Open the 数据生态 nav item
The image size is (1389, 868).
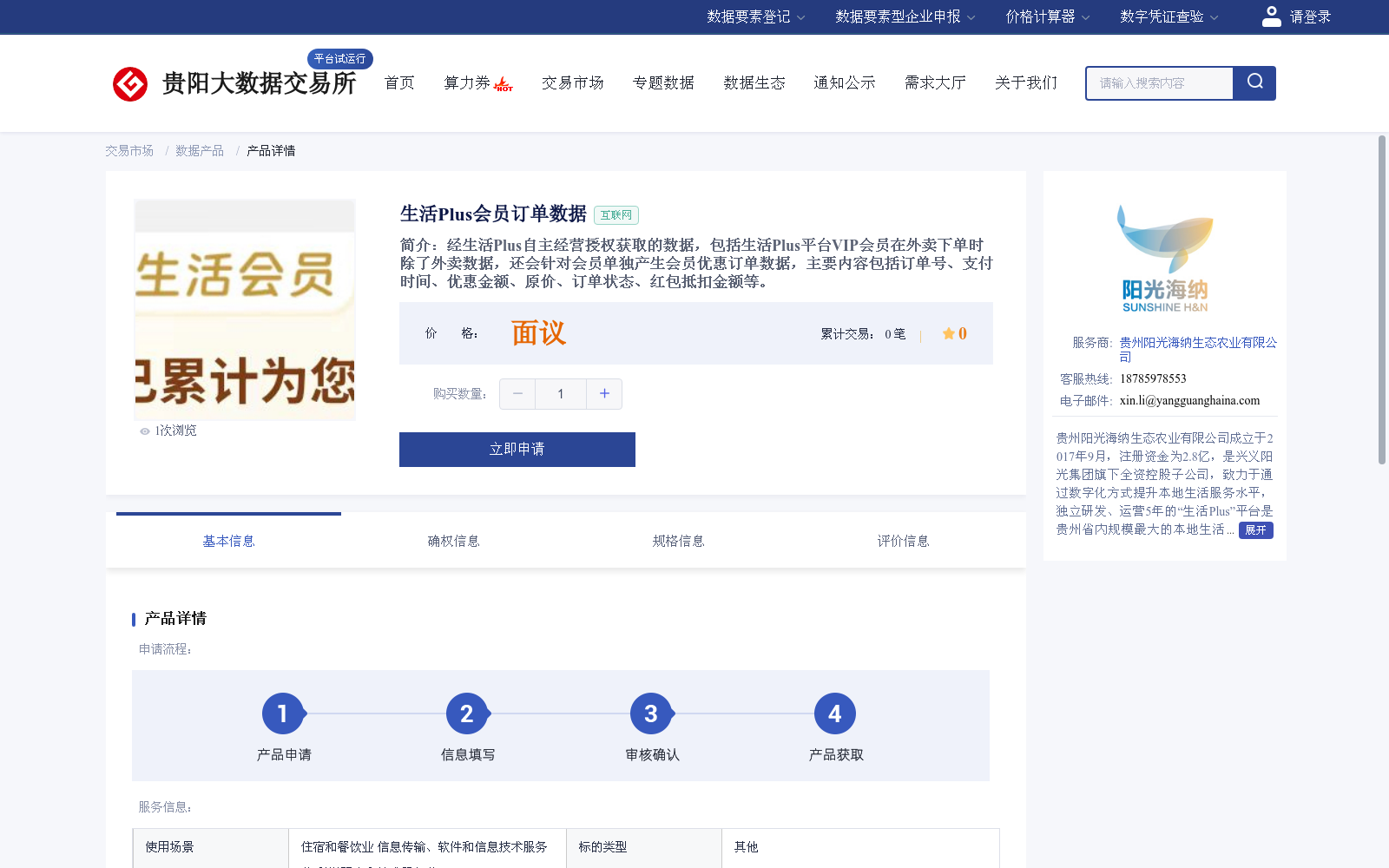[754, 83]
